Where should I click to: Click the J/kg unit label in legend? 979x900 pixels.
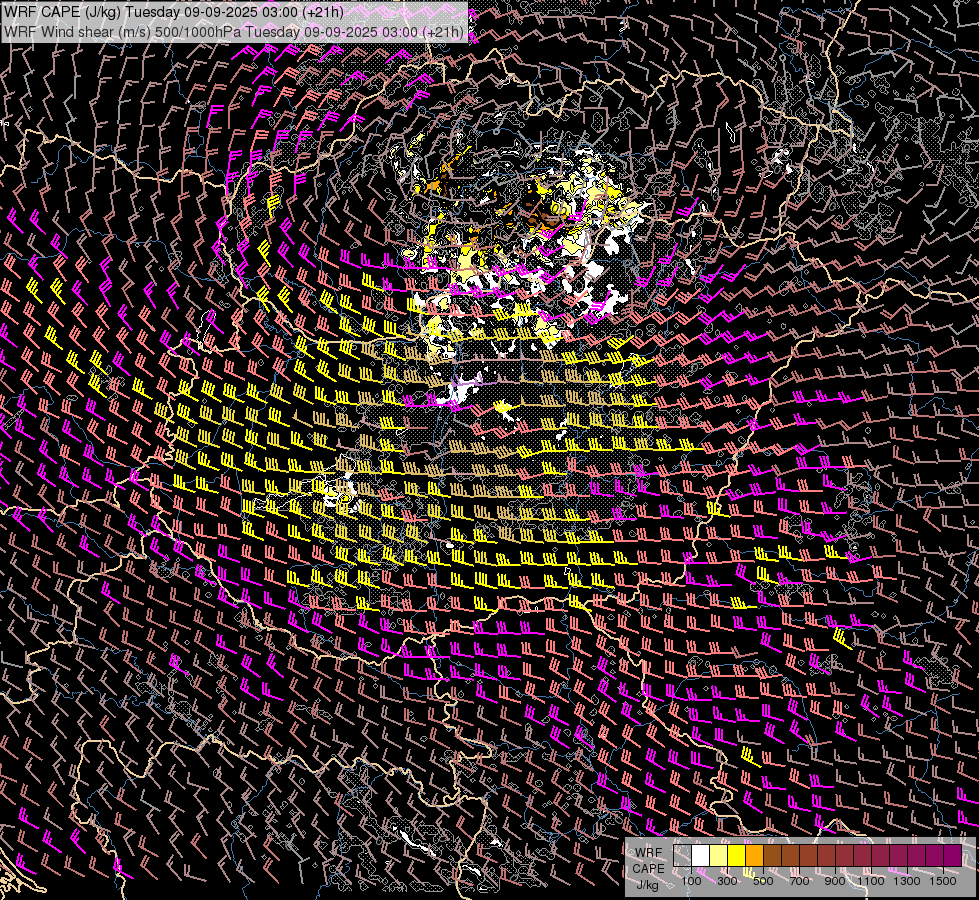pyautogui.click(x=647, y=885)
